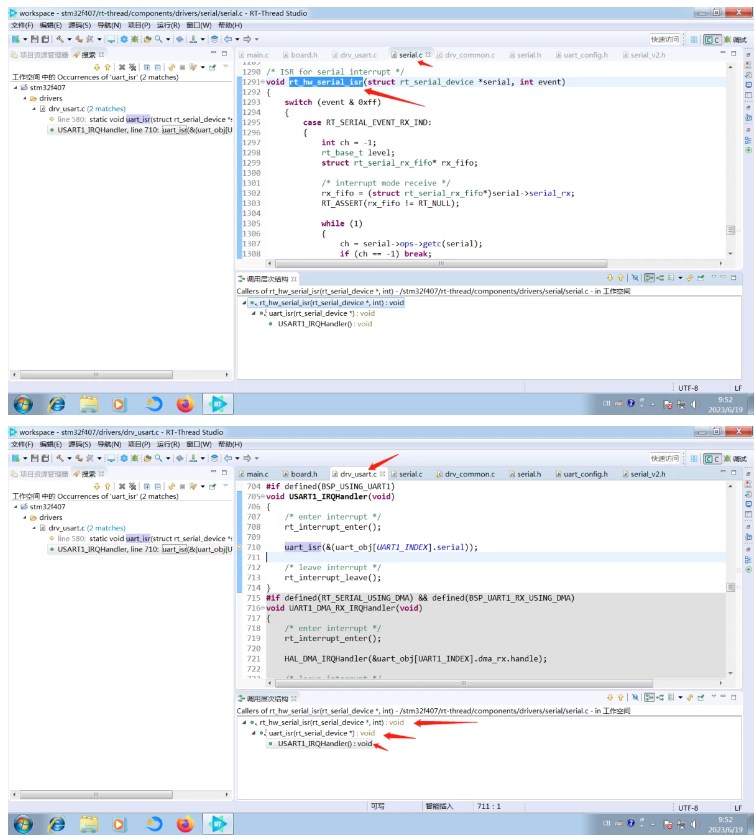This screenshot has height=839, width=755.
Task: Collapse stm32f407 node in serial.c-titled window search tree
Action: coord(16,87)
